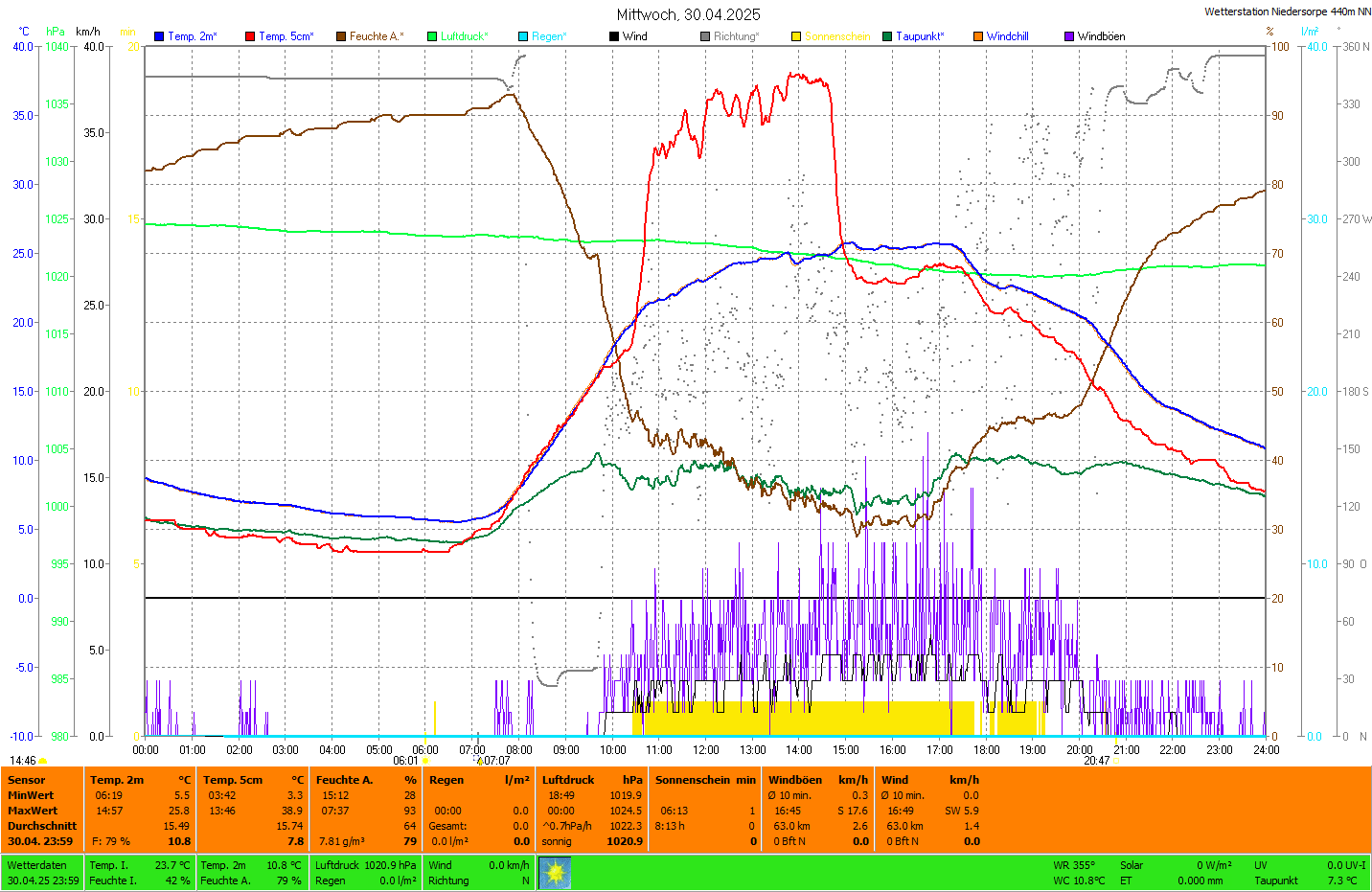Screen dimensions: 1372x892
Task: Click the Sensor header in orange table
Action: pyautogui.click(x=27, y=780)
